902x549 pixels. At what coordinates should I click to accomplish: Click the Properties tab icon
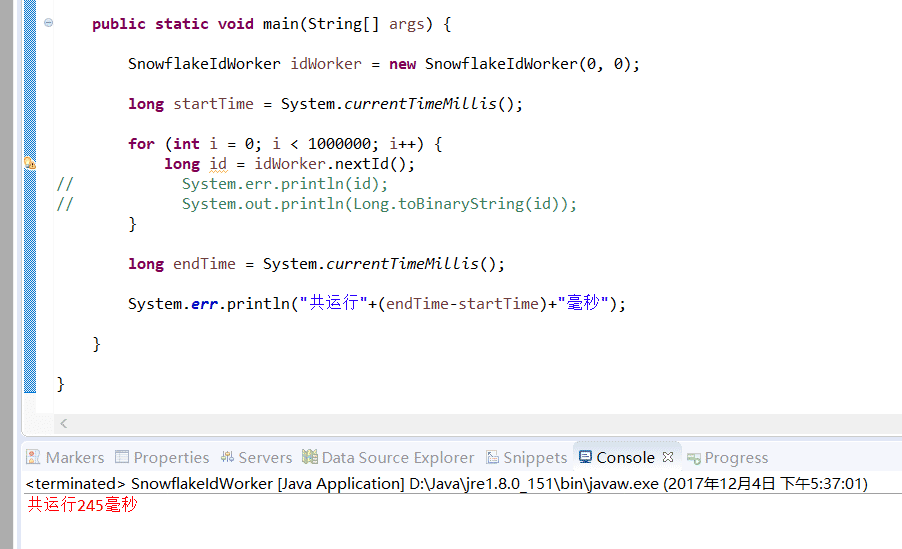pos(122,457)
